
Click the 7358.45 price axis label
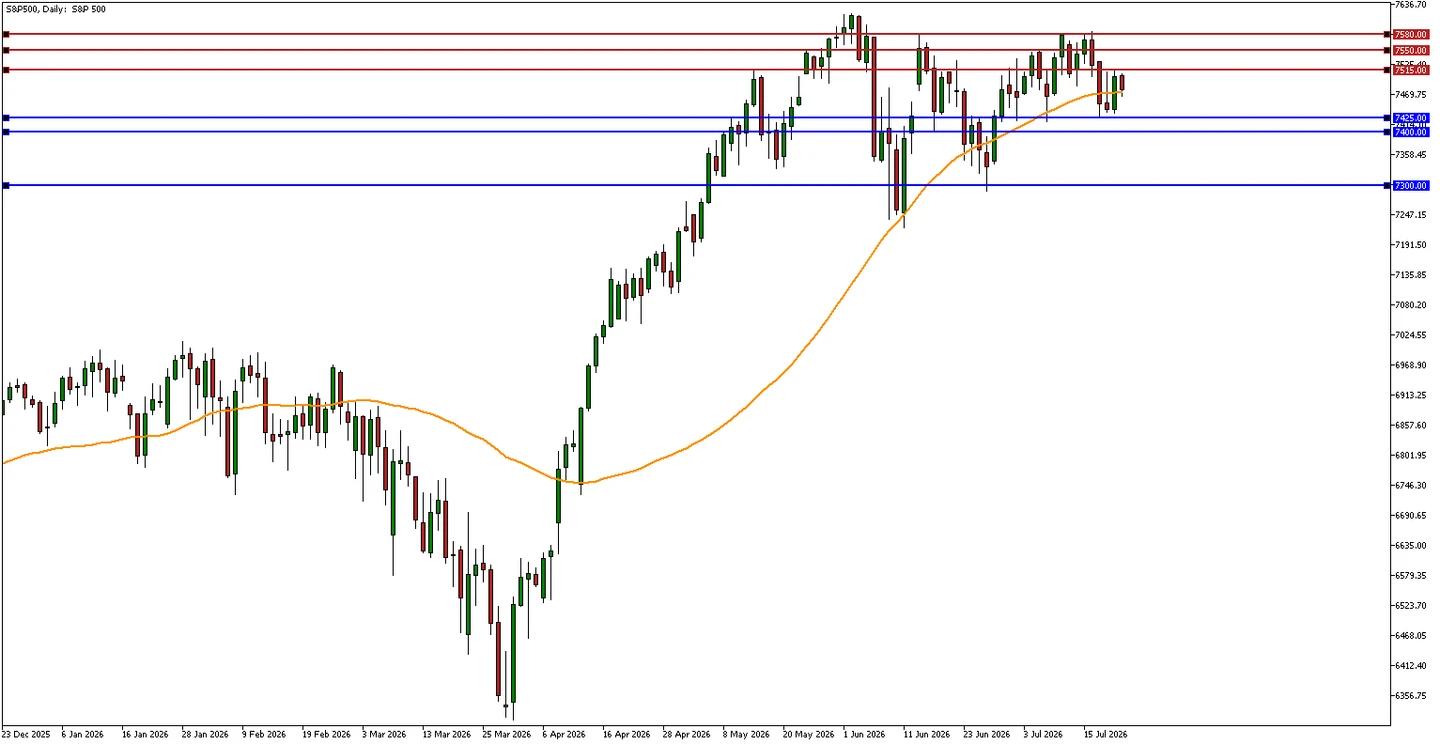[1410, 155]
